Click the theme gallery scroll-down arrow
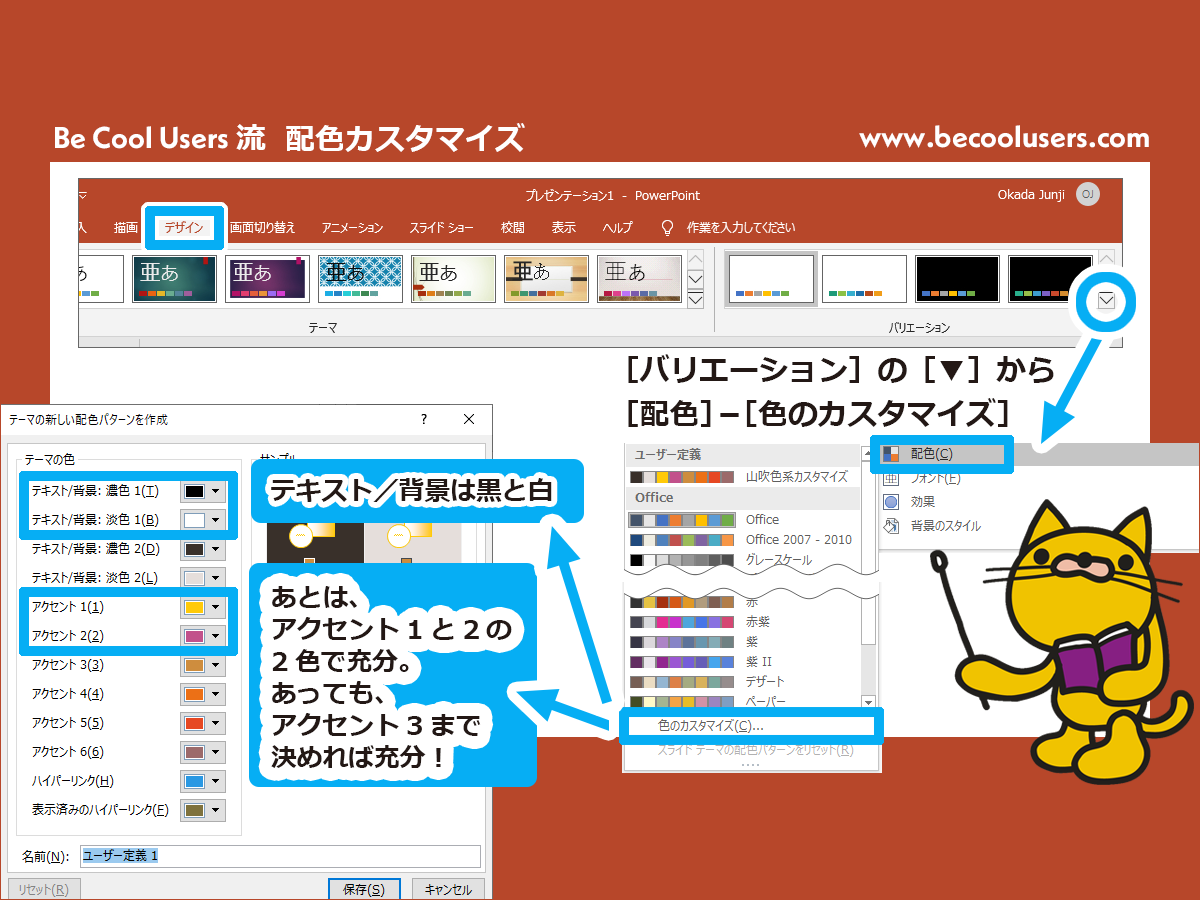Viewport: 1200px width, 900px height. [696, 279]
